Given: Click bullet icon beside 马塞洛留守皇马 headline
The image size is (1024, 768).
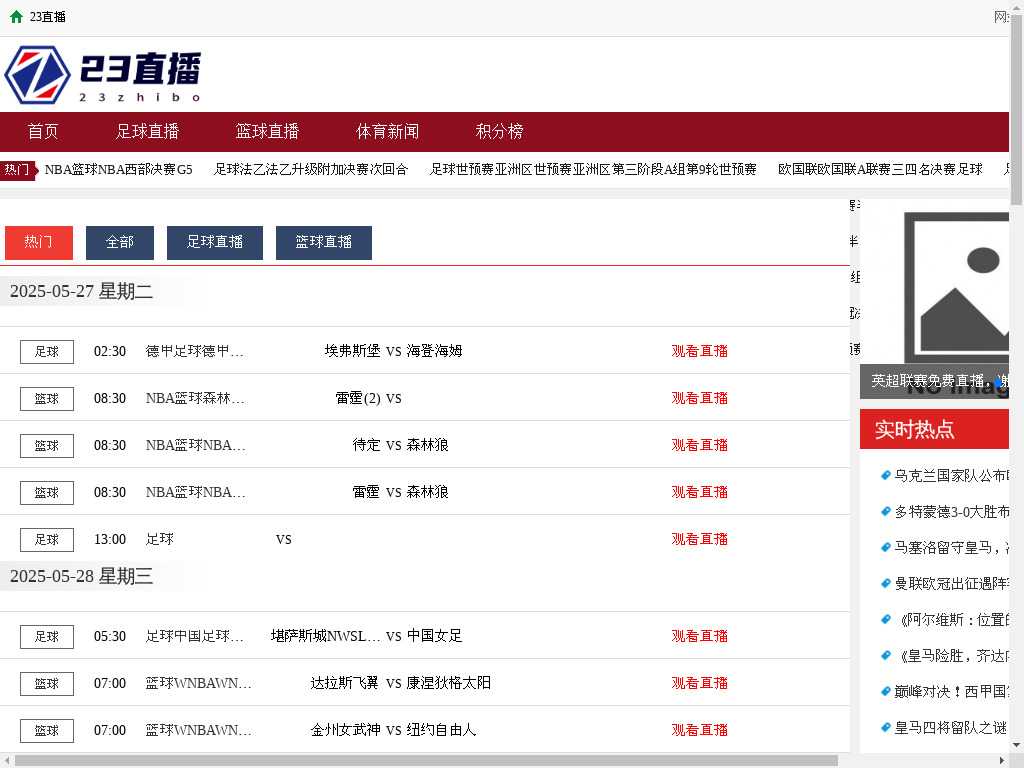Looking at the screenshot, I should (886, 547).
